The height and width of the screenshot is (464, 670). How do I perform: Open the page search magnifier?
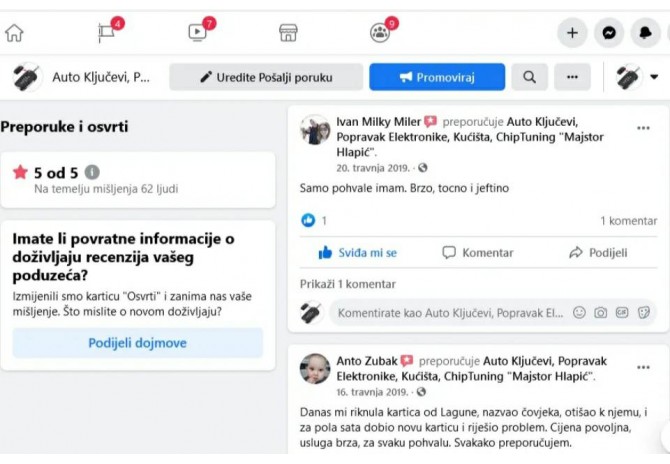point(529,77)
